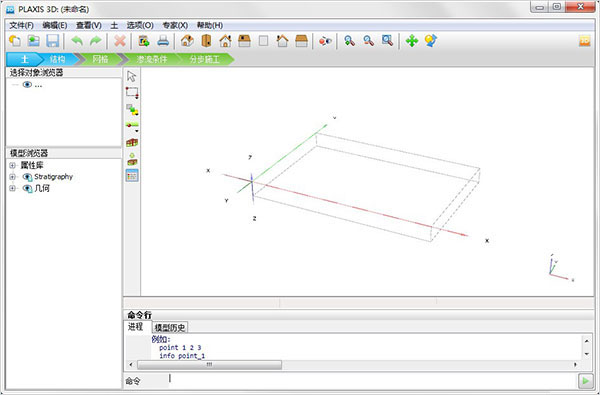Click the house outline front view icon

[225, 41]
